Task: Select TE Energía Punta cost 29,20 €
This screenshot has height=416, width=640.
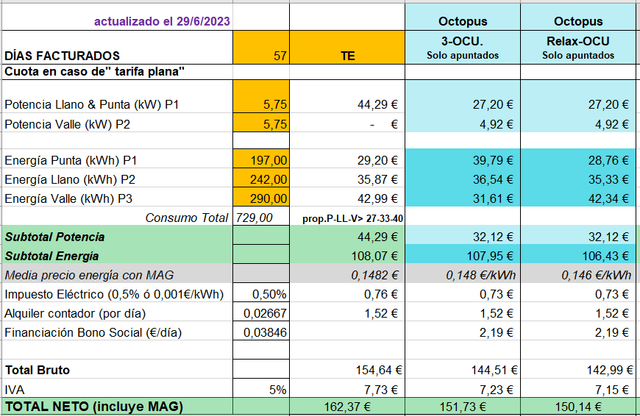Action: click(x=347, y=160)
